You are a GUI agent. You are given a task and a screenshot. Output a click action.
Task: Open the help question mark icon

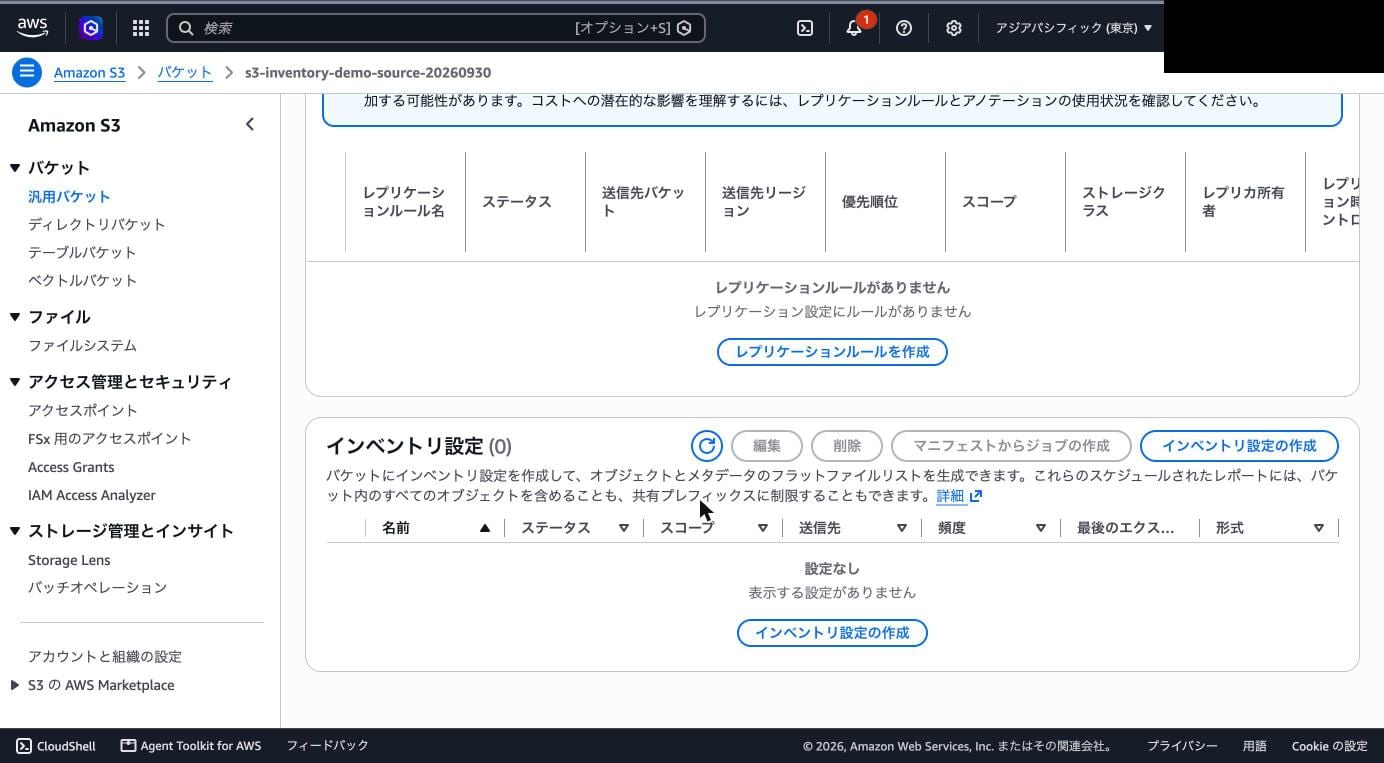tap(904, 28)
